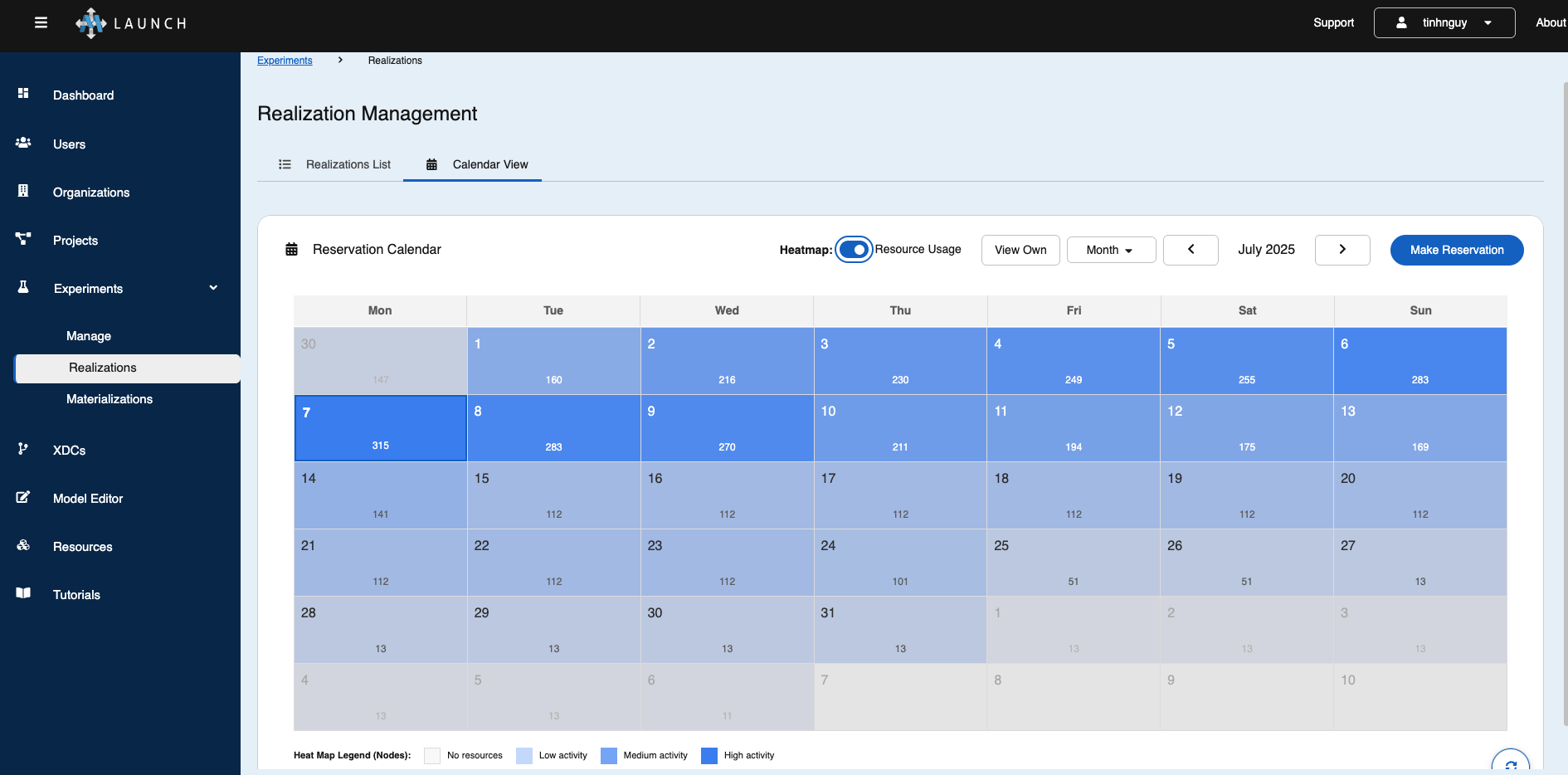
Task: Click the hamburger menu icon
Action: pos(41,22)
